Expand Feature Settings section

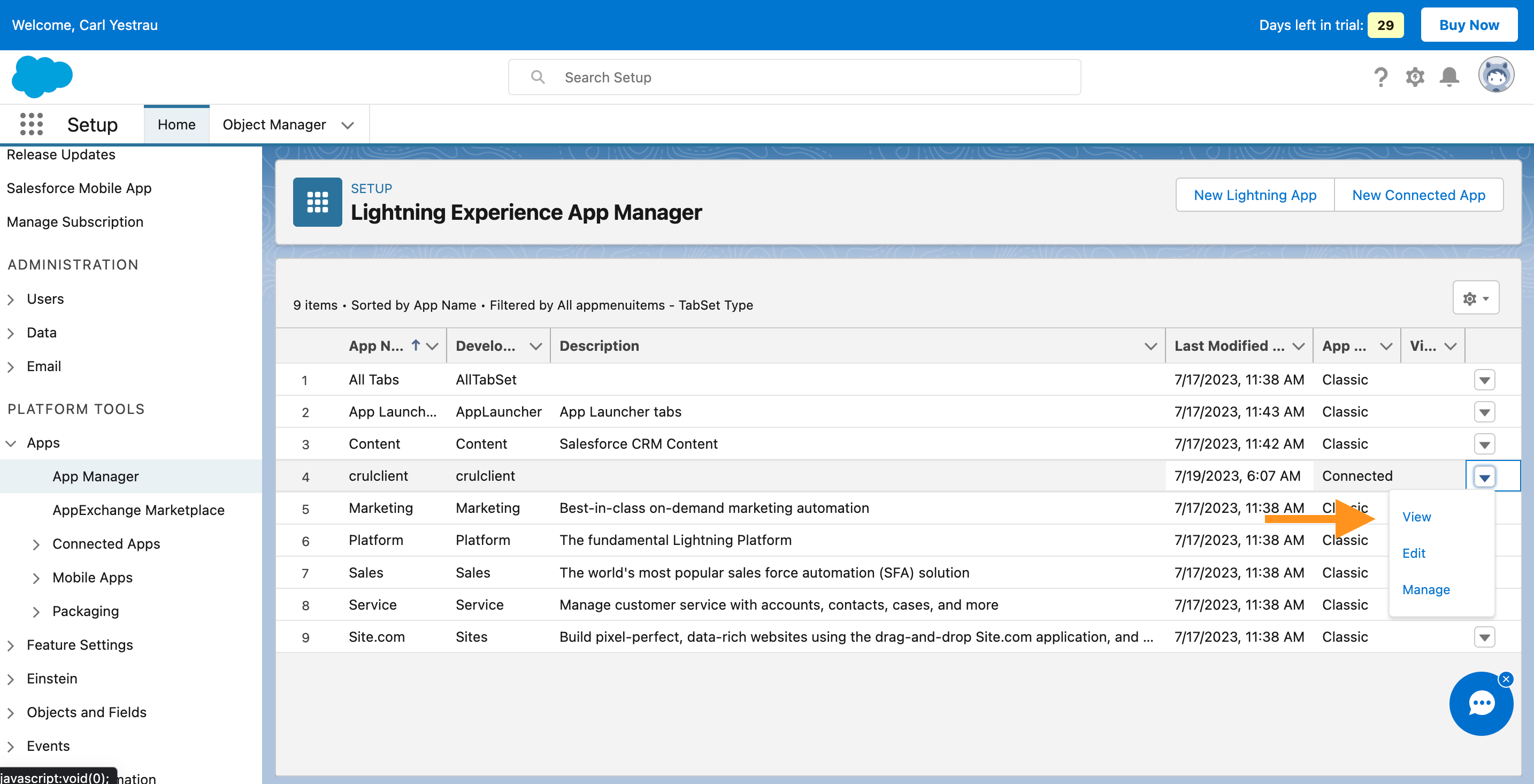click(x=11, y=646)
